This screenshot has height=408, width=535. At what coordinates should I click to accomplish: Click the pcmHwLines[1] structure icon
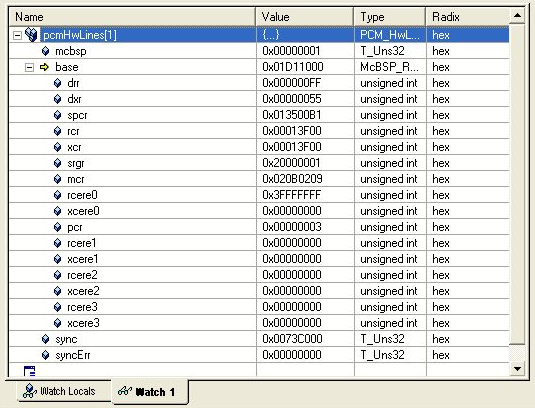[31, 34]
